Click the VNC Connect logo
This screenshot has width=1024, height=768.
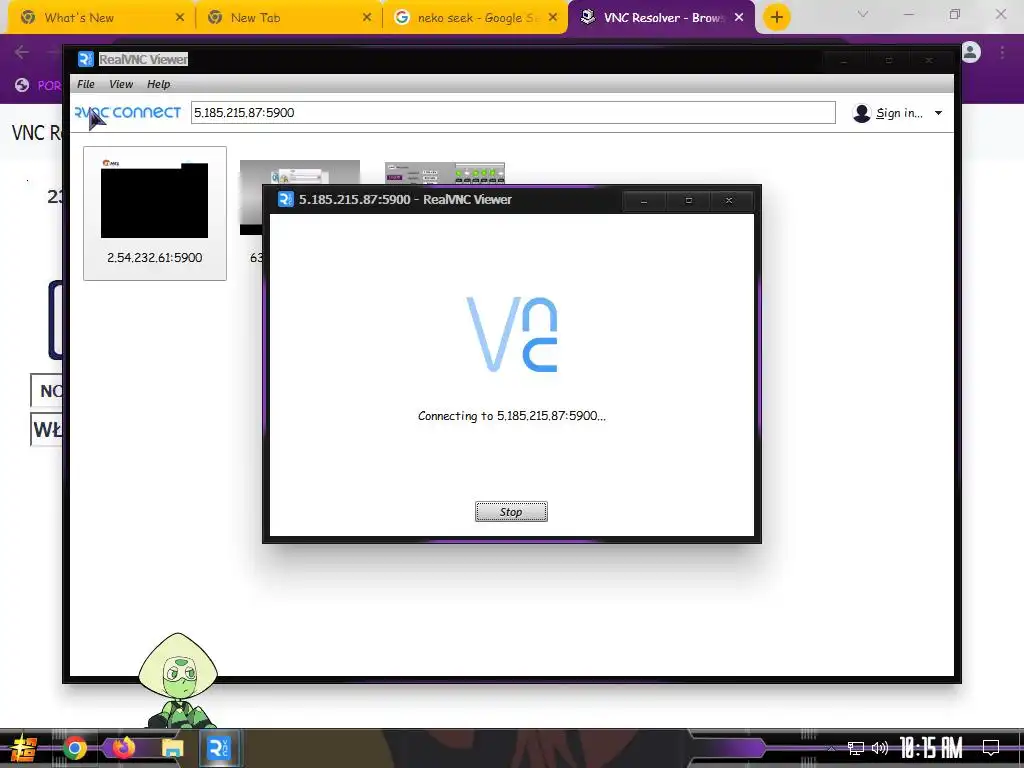[x=127, y=113]
